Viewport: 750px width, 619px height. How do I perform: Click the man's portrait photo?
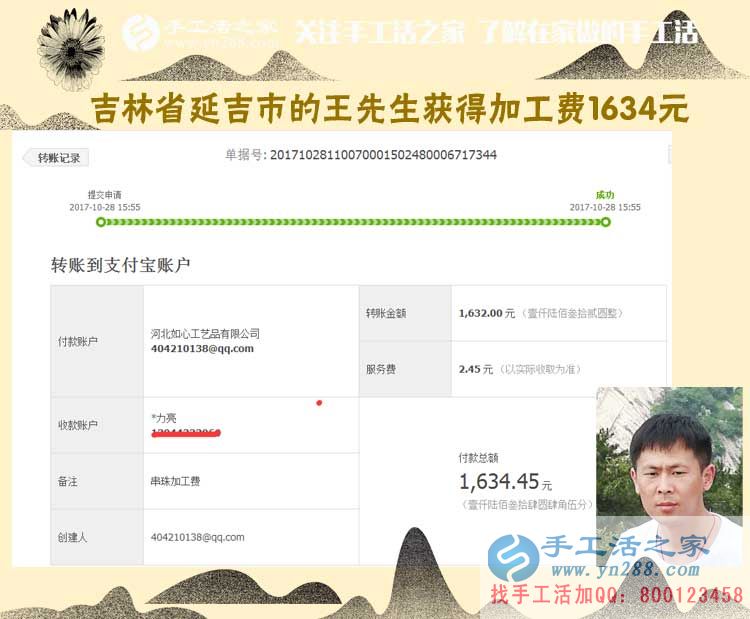click(668, 465)
